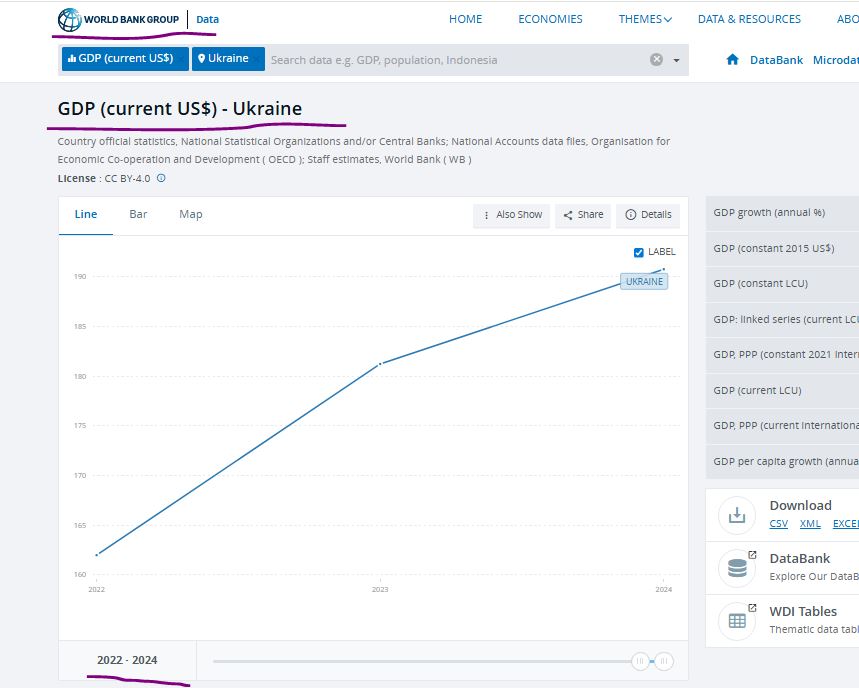This screenshot has height=688, width=859.
Task: Go to HOME in top navigation
Action: click(465, 19)
